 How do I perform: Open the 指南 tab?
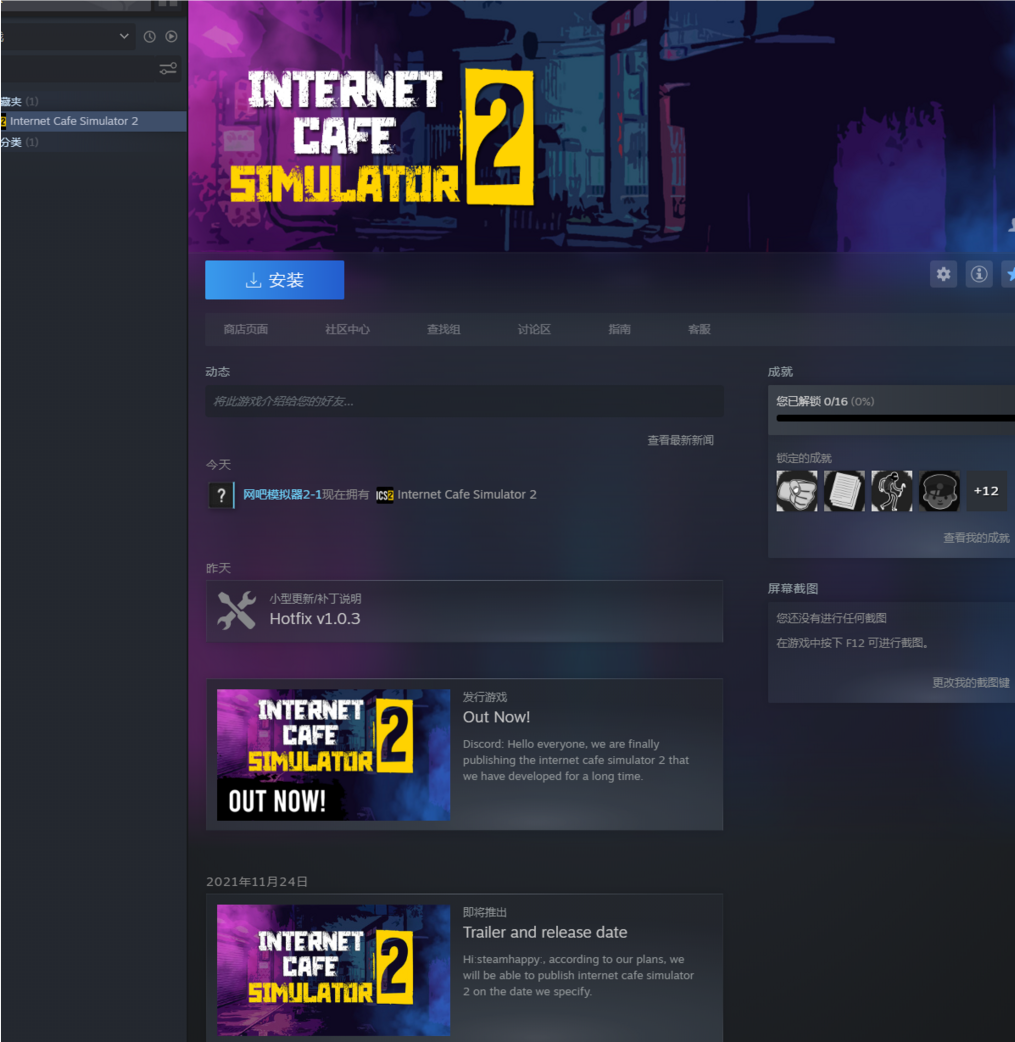(x=620, y=330)
